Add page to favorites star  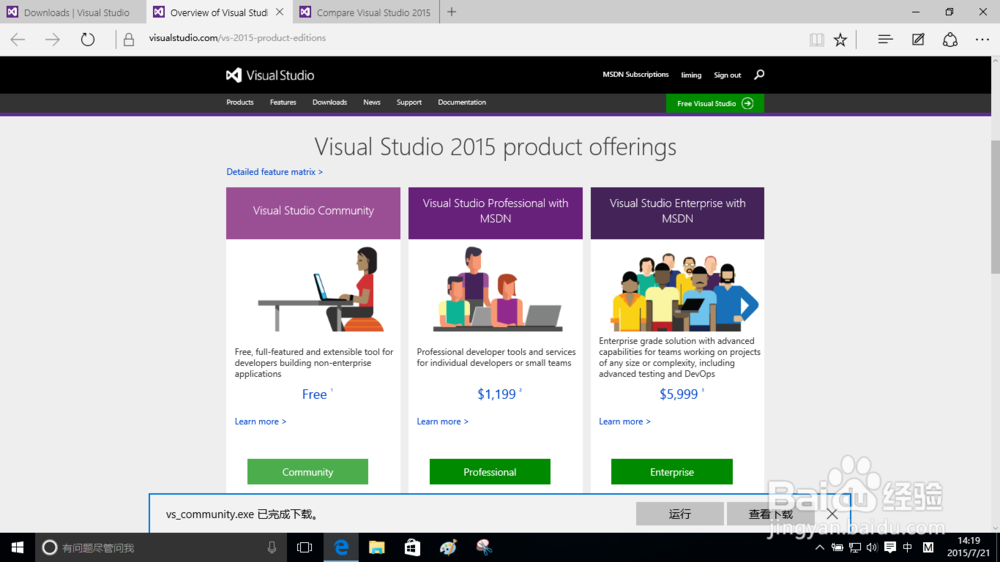[x=841, y=40]
